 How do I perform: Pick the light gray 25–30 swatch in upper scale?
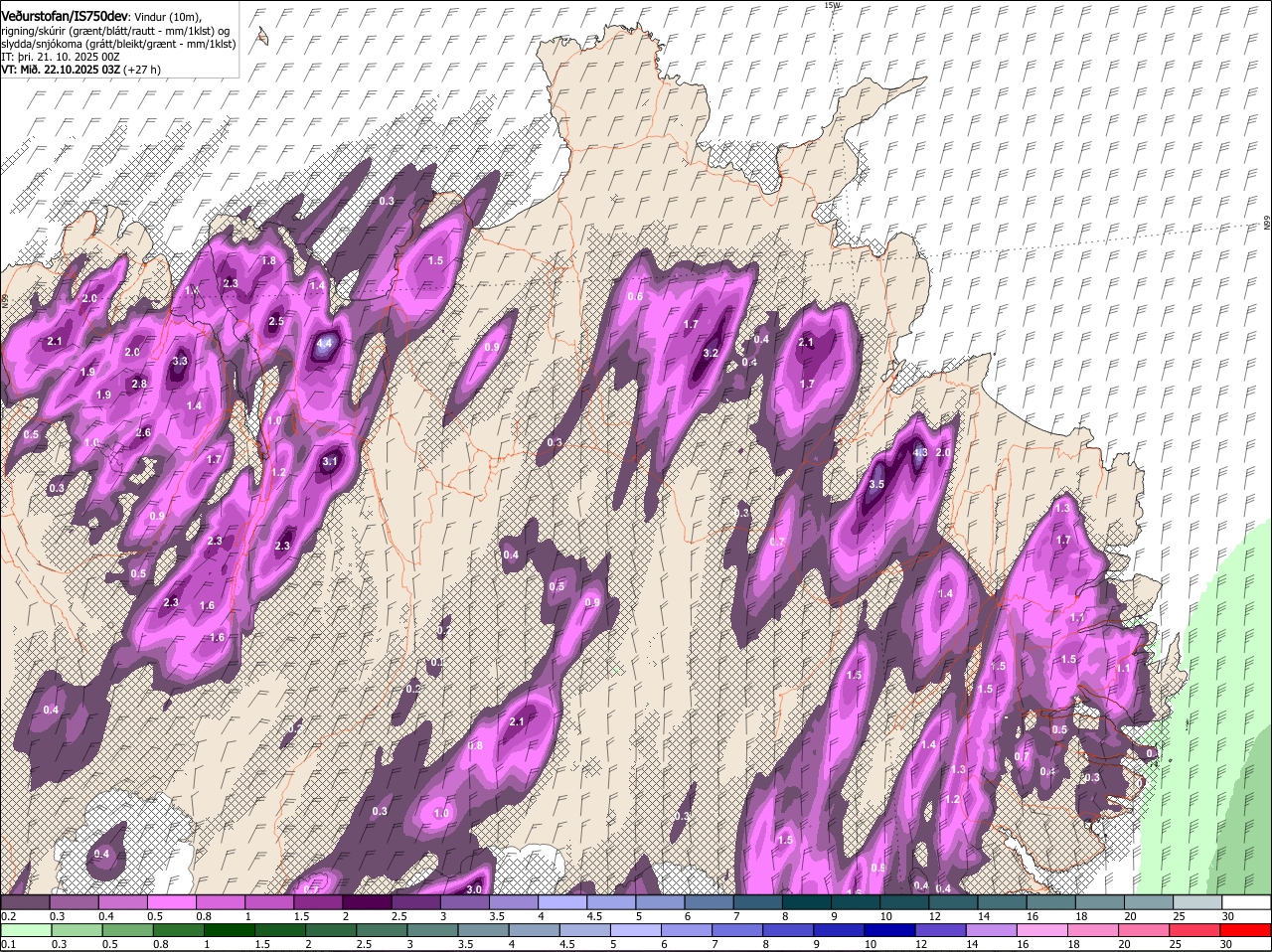[x=1196, y=902]
